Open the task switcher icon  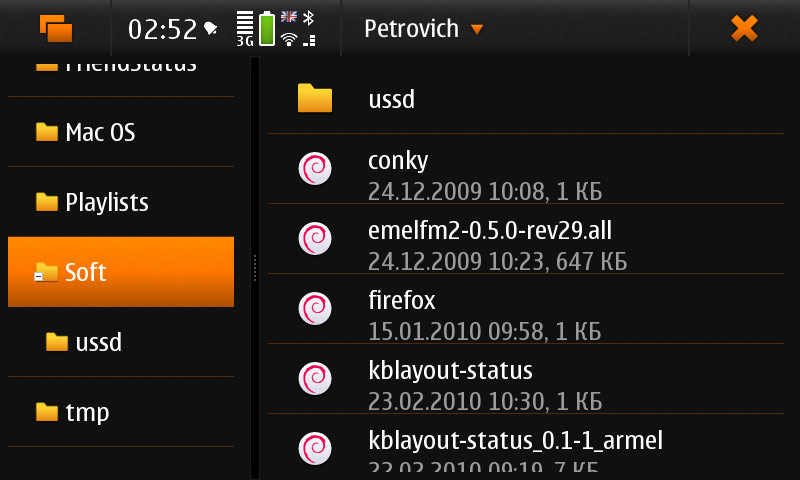tap(56, 28)
